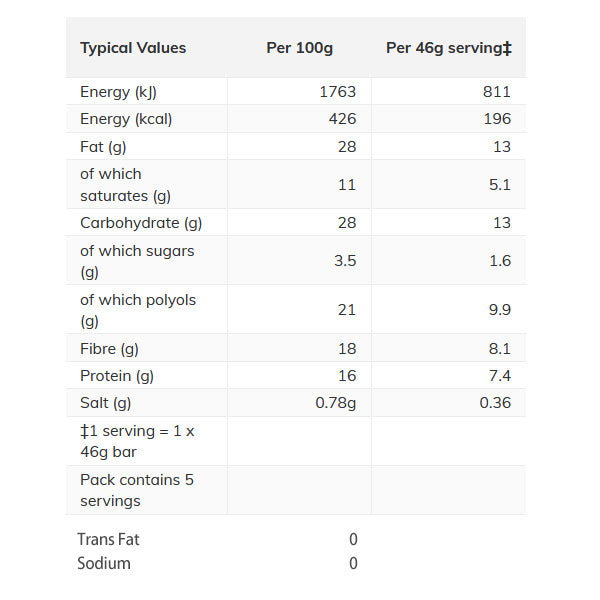The height and width of the screenshot is (600, 600).
Task: Click the Pack contains 5 servings note
Action: coord(137,490)
